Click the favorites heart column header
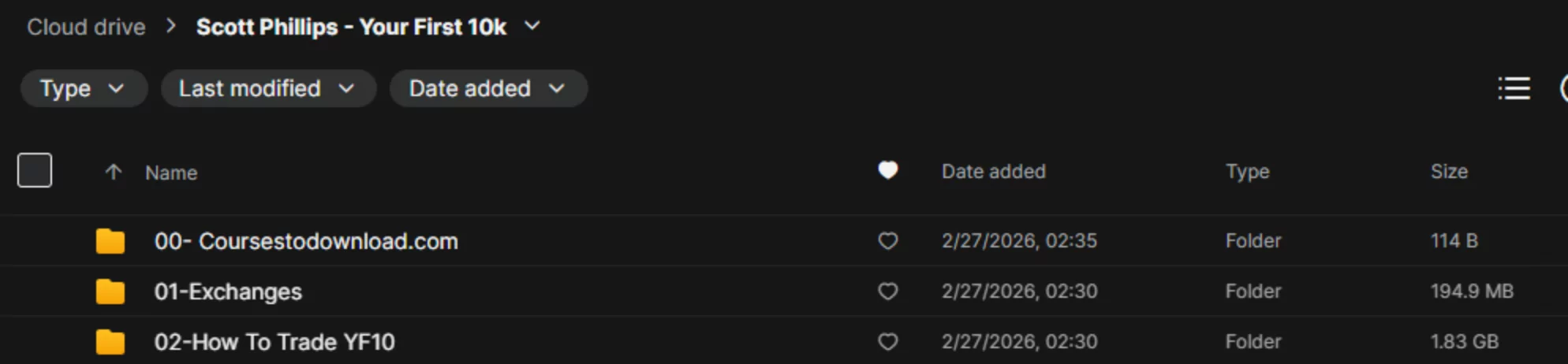The width and height of the screenshot is (1568, 364). 888,170
